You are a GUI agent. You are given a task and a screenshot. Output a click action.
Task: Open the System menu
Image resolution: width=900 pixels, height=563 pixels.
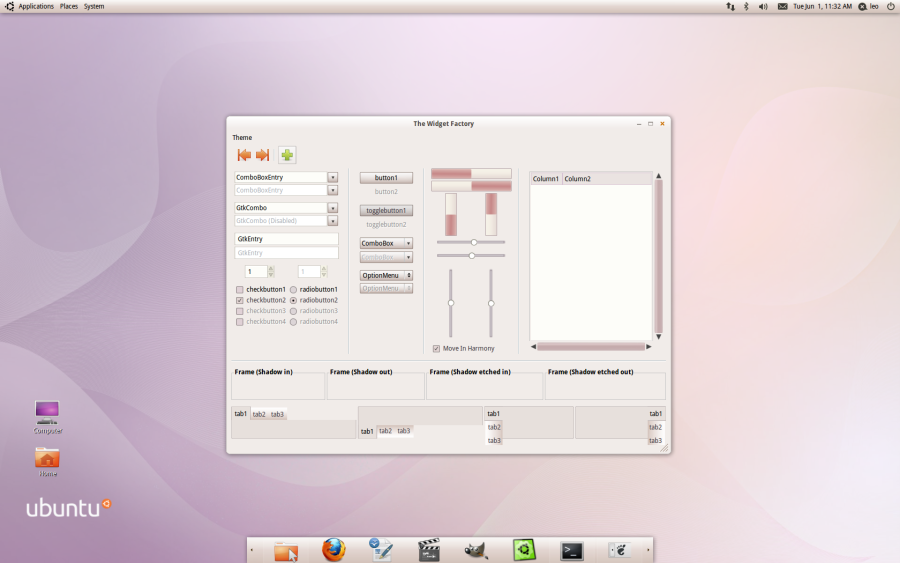click(94, 6)
